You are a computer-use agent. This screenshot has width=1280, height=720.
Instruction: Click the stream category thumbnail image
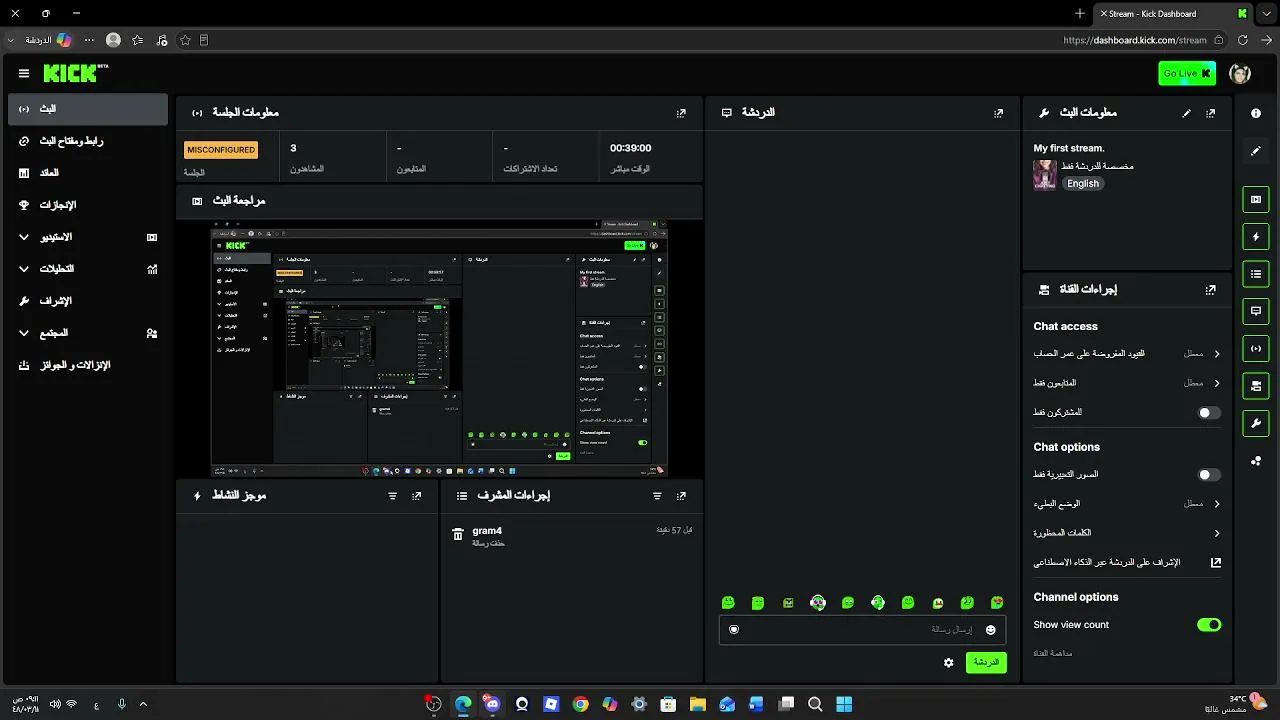tap(1045, 175)
